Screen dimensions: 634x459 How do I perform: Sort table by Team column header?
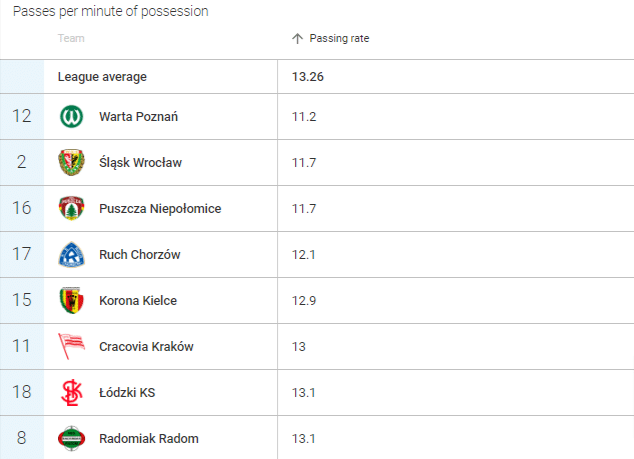[71, 38]
